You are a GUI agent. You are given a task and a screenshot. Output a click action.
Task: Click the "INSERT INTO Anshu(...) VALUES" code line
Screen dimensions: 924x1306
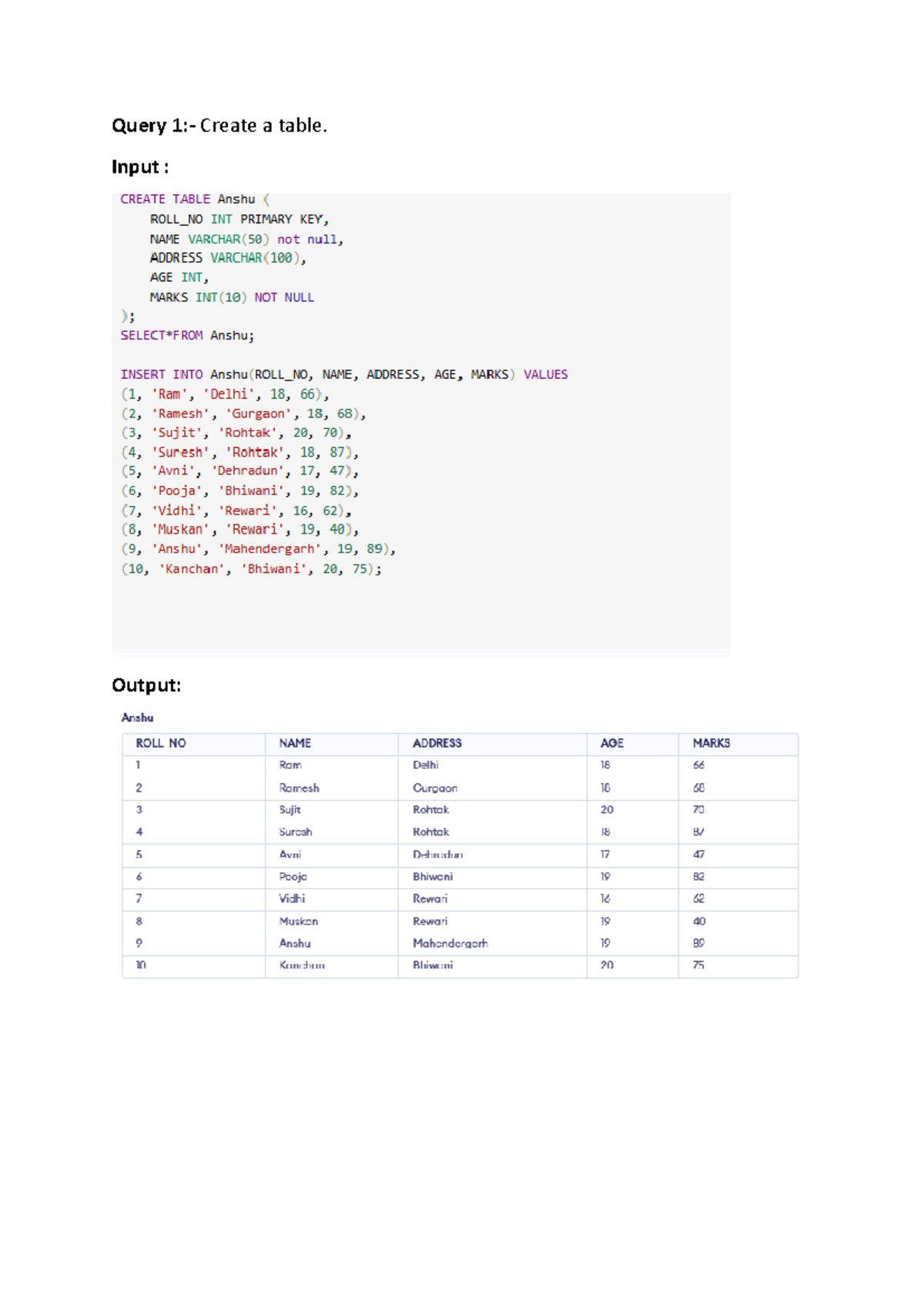(x=344, y=374)
